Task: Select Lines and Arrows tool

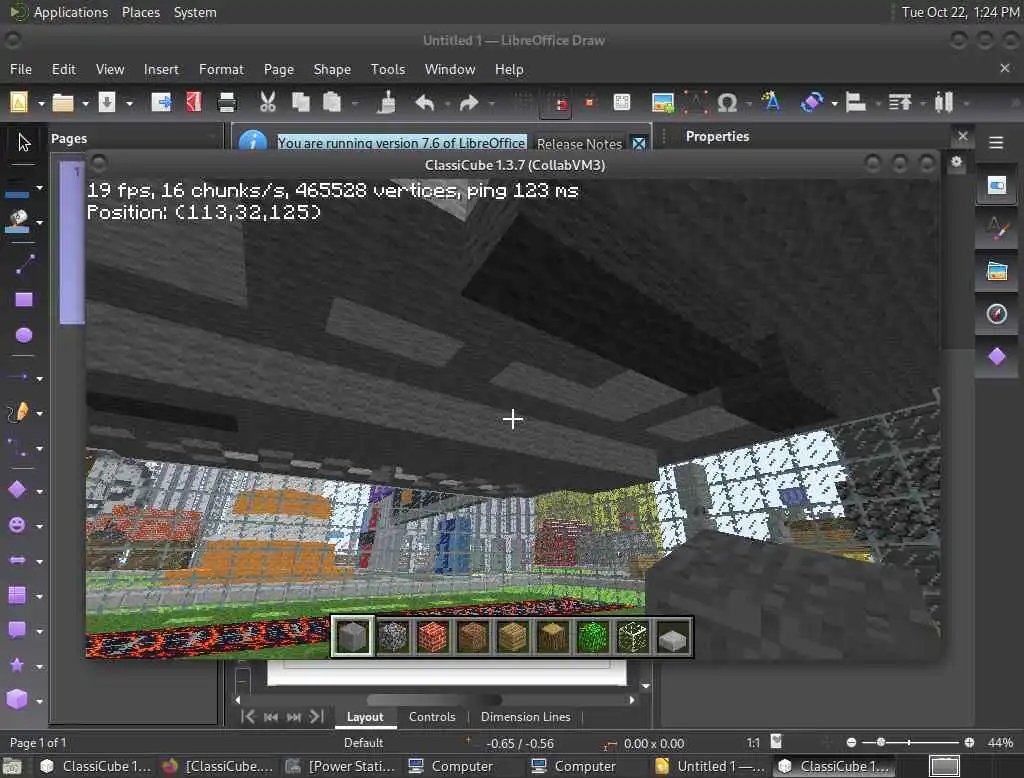Action: [x=18, y=377]
